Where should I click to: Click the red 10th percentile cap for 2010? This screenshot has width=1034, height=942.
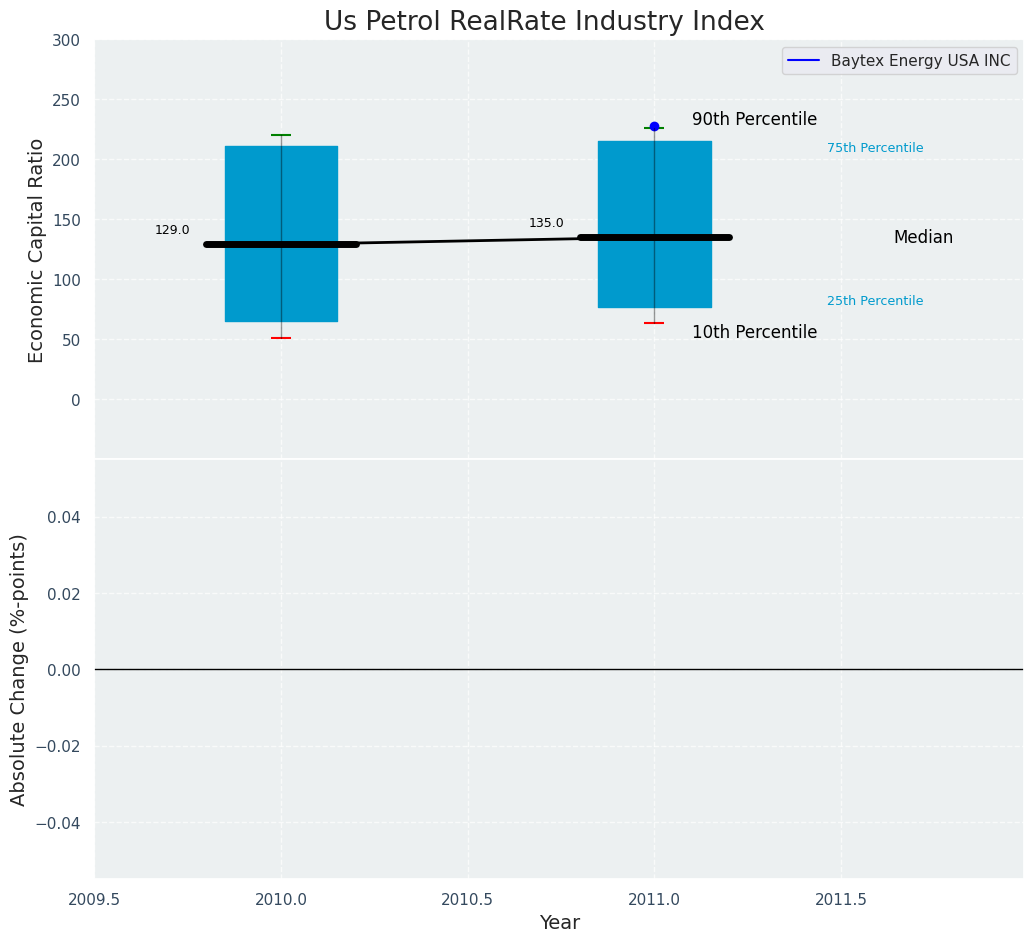click(x=282, y=338)
